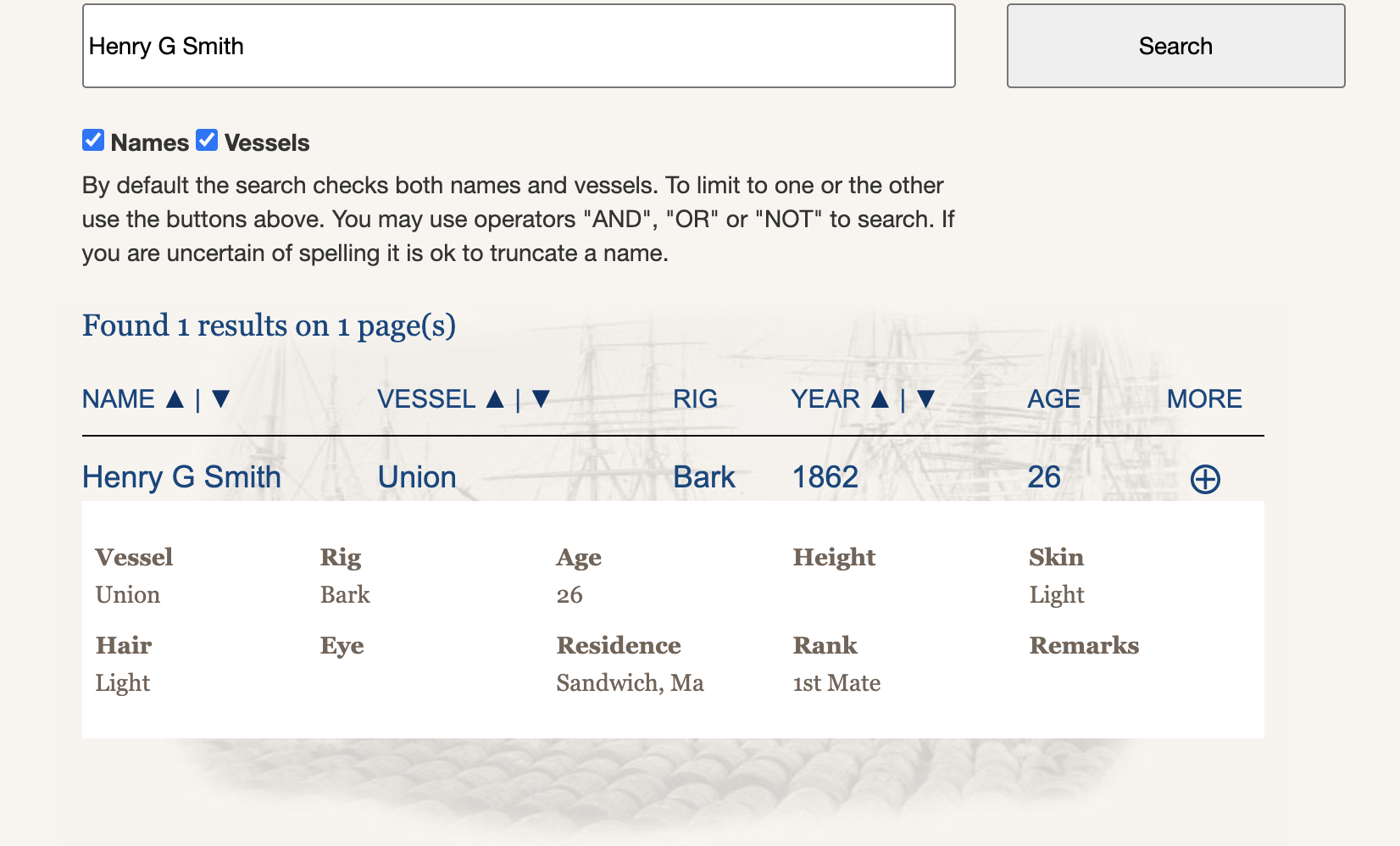
Task: Click the Henry G Smith search field
Action: [519, 46]
